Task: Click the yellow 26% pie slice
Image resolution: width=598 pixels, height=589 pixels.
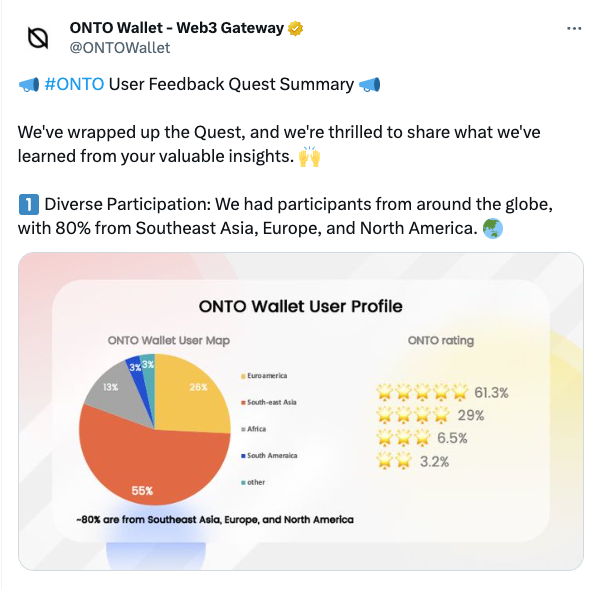Action: coord(191,395)
